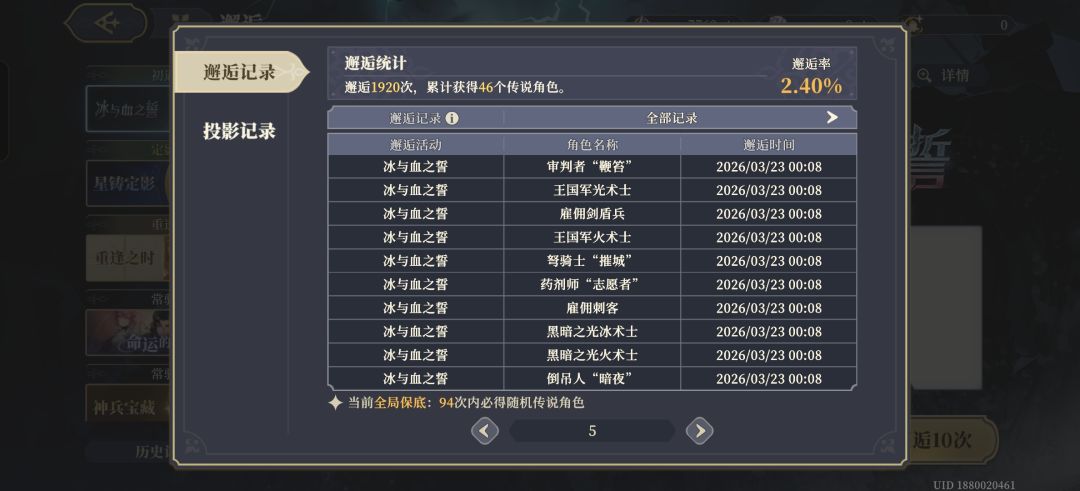Click the 2.40% 邂逅率 value
Image resolution: width=1080 pixels, height=491 pixels.
point(811,86)
